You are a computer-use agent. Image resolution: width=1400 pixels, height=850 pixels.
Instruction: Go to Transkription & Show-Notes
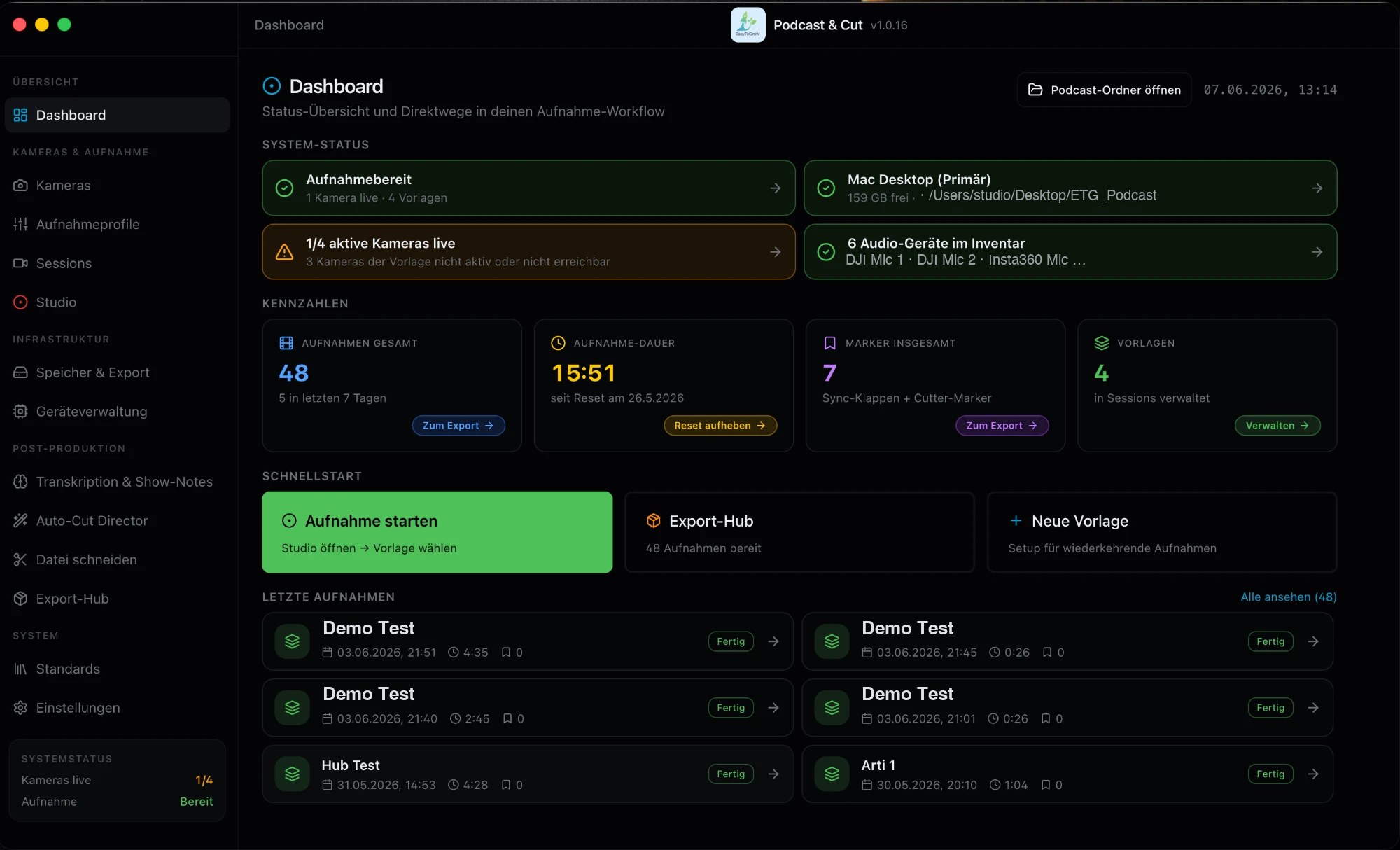click(117, 482)
